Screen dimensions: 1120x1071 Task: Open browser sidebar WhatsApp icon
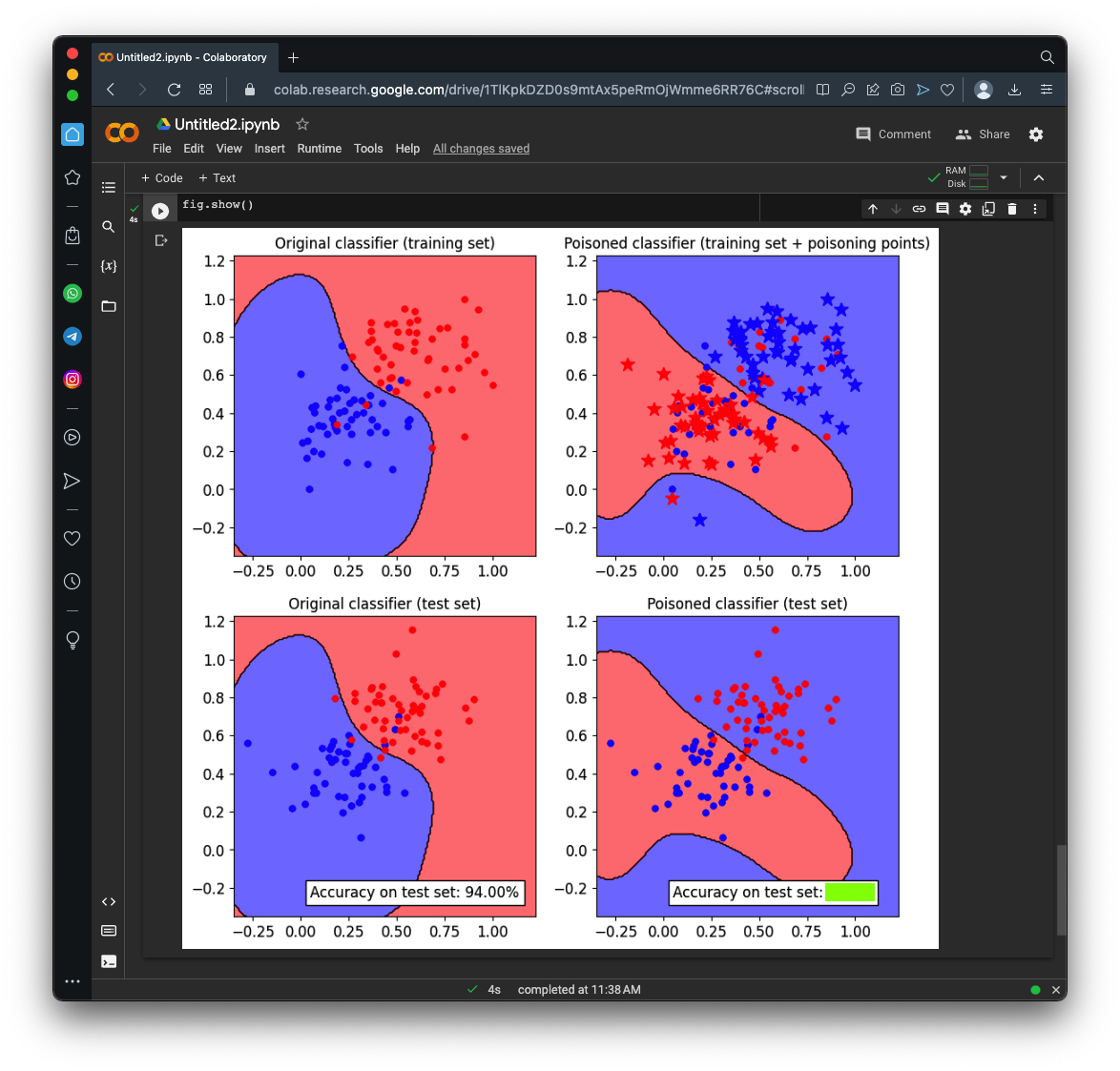(73, 294)
